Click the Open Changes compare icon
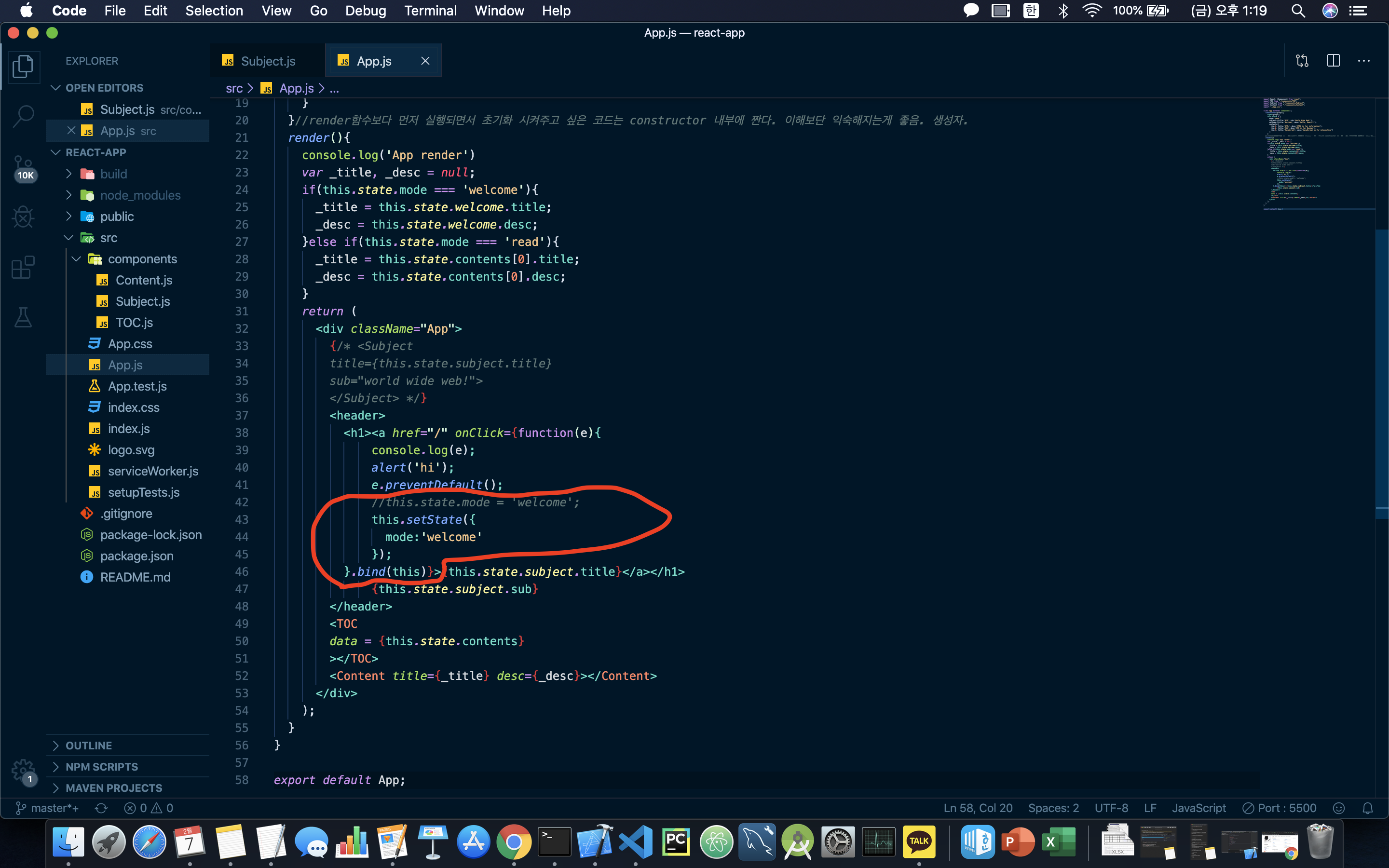 tap(1302, 61)
